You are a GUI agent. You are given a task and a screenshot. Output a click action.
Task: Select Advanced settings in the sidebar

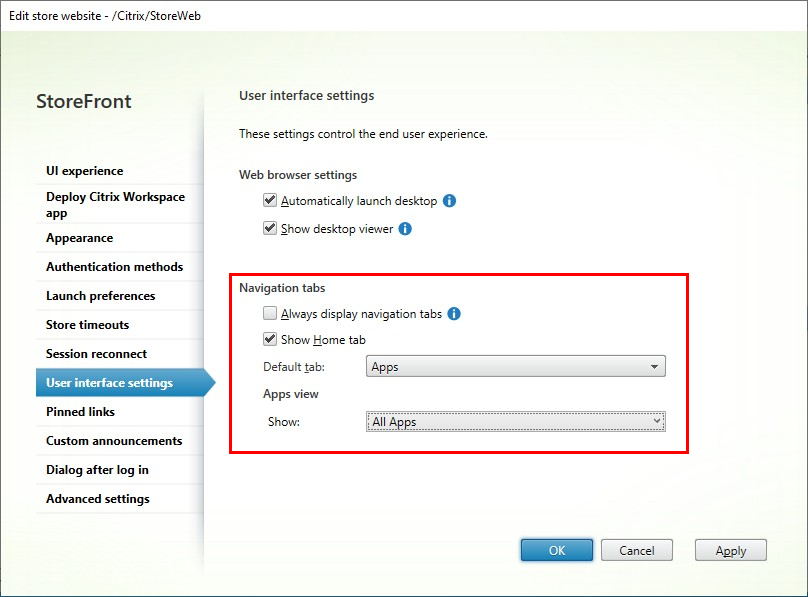click(98, 499)
